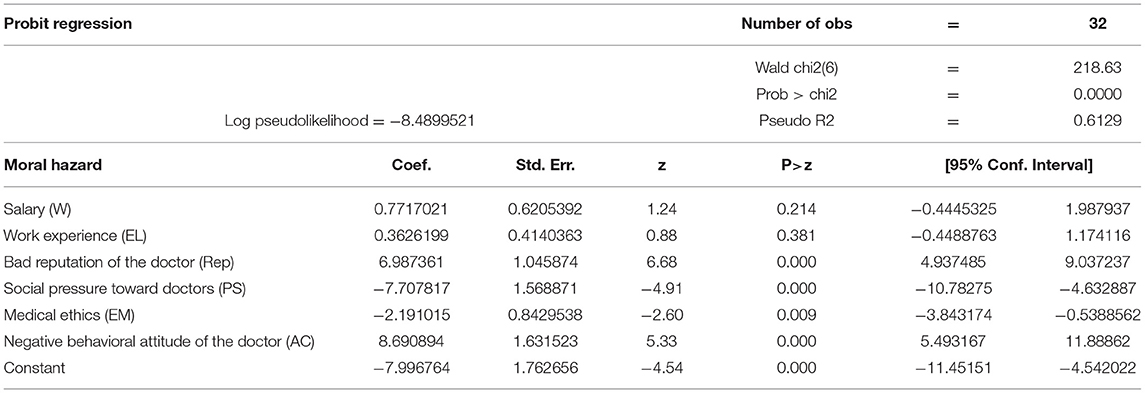Select the Coef. column header

pyautogui.click(x=412, y=166)
